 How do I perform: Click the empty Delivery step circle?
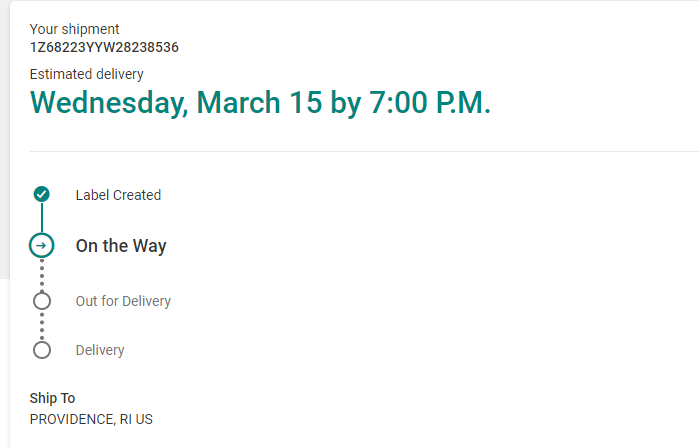coord(42,350)
